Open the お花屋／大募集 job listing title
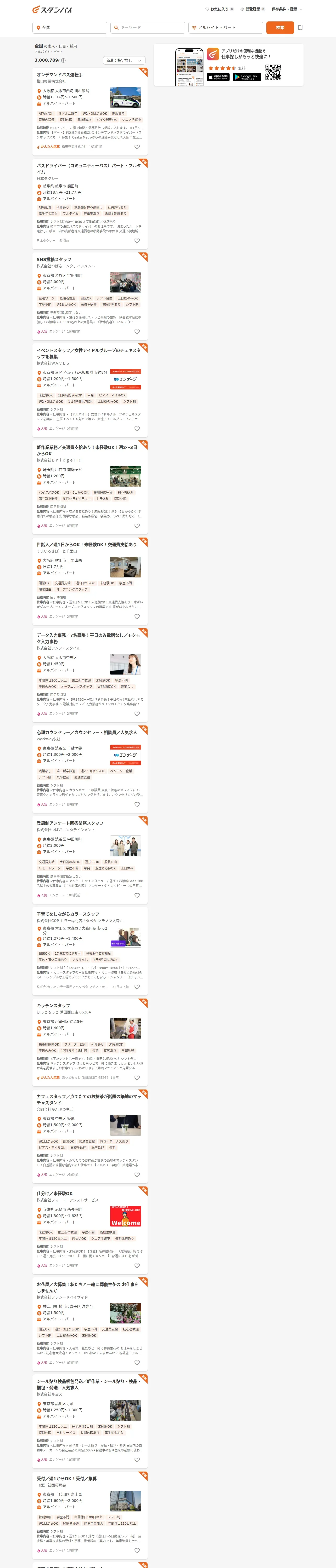Viewport: 336px width, 1568px height. point(88,1287)
